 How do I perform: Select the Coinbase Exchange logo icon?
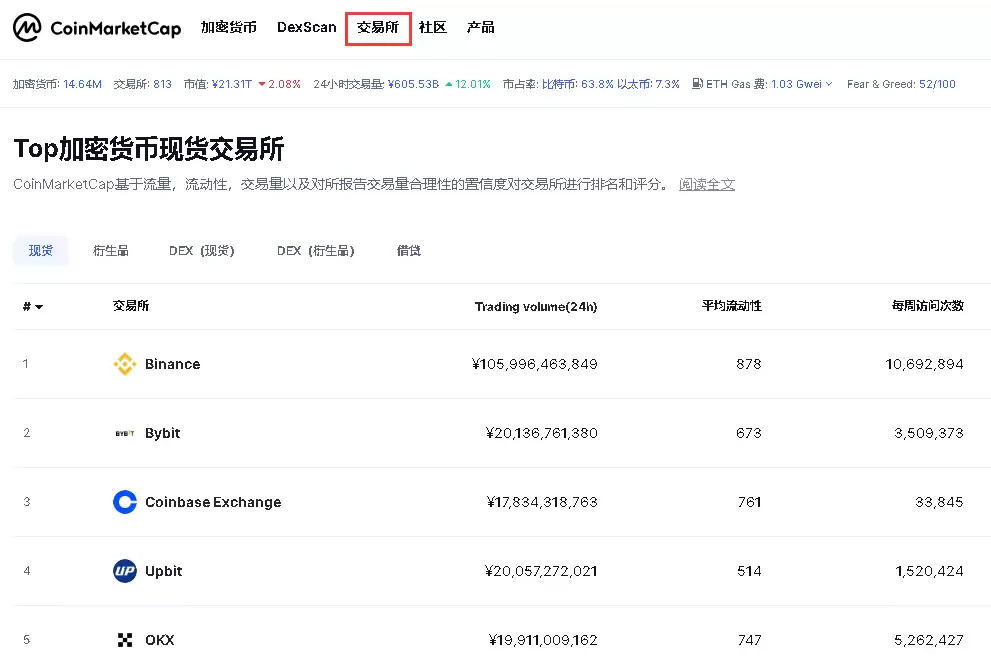(x=124, y=502)
